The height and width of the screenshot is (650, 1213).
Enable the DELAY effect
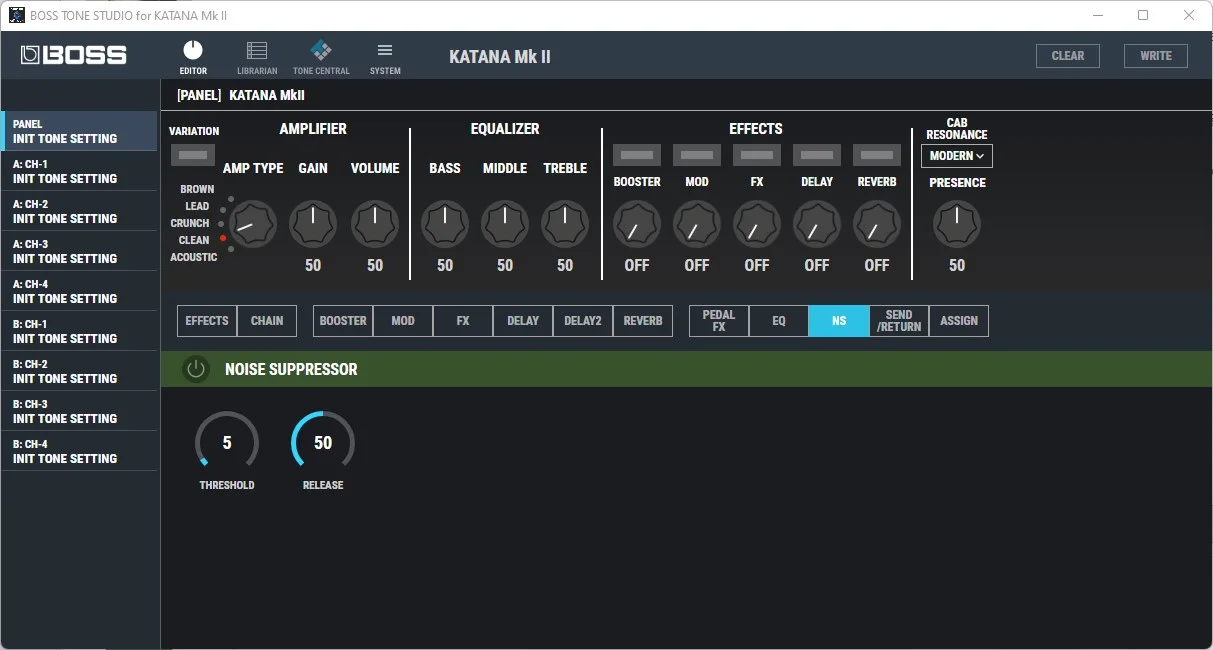tap(816, 154)
